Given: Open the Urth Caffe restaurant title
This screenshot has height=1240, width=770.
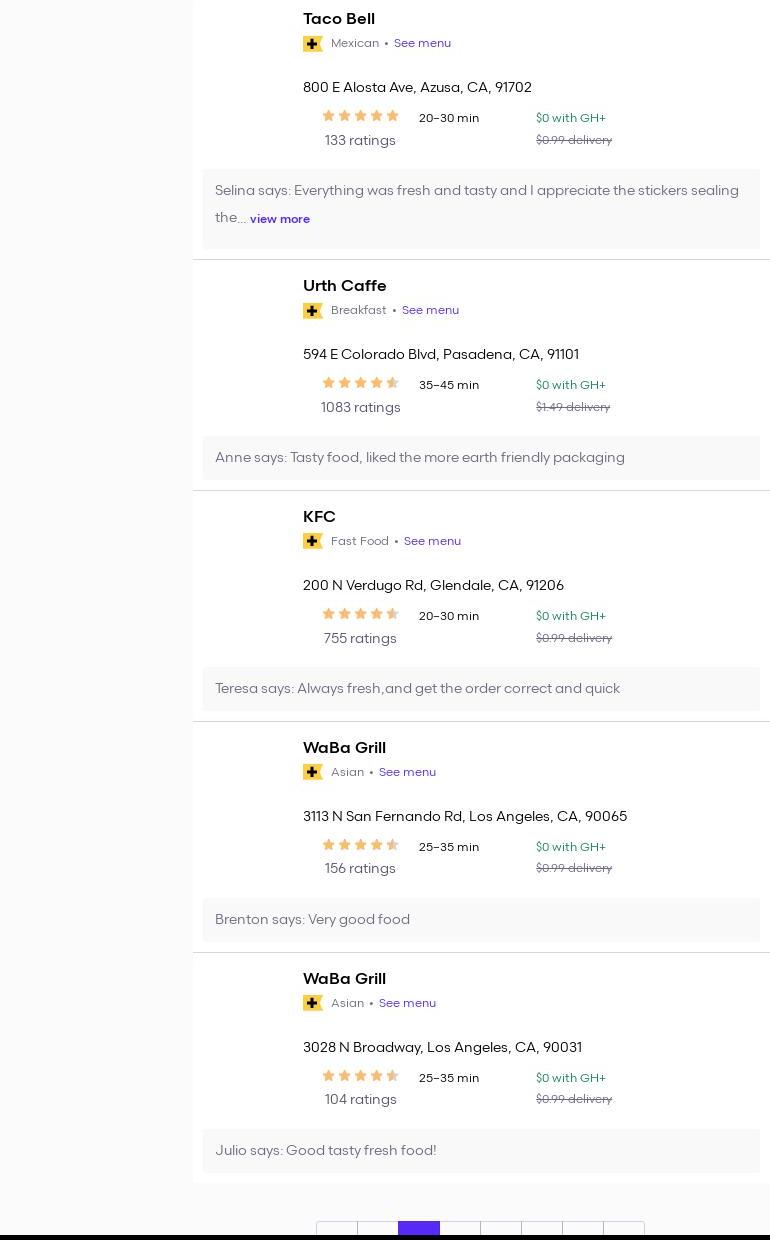Looking at the screenshot, I should point(344,286).
